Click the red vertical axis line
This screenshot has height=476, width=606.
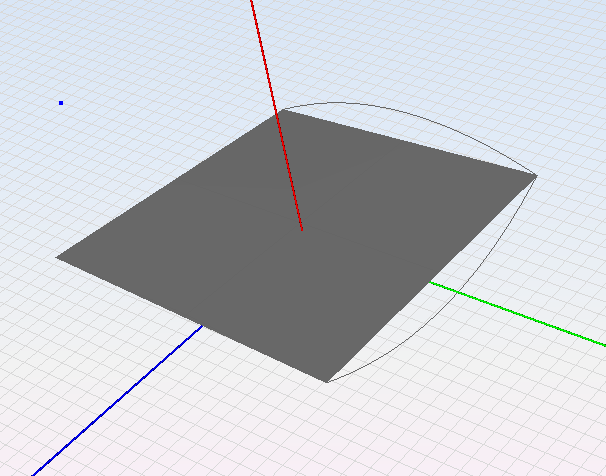[x=265, y=62]
